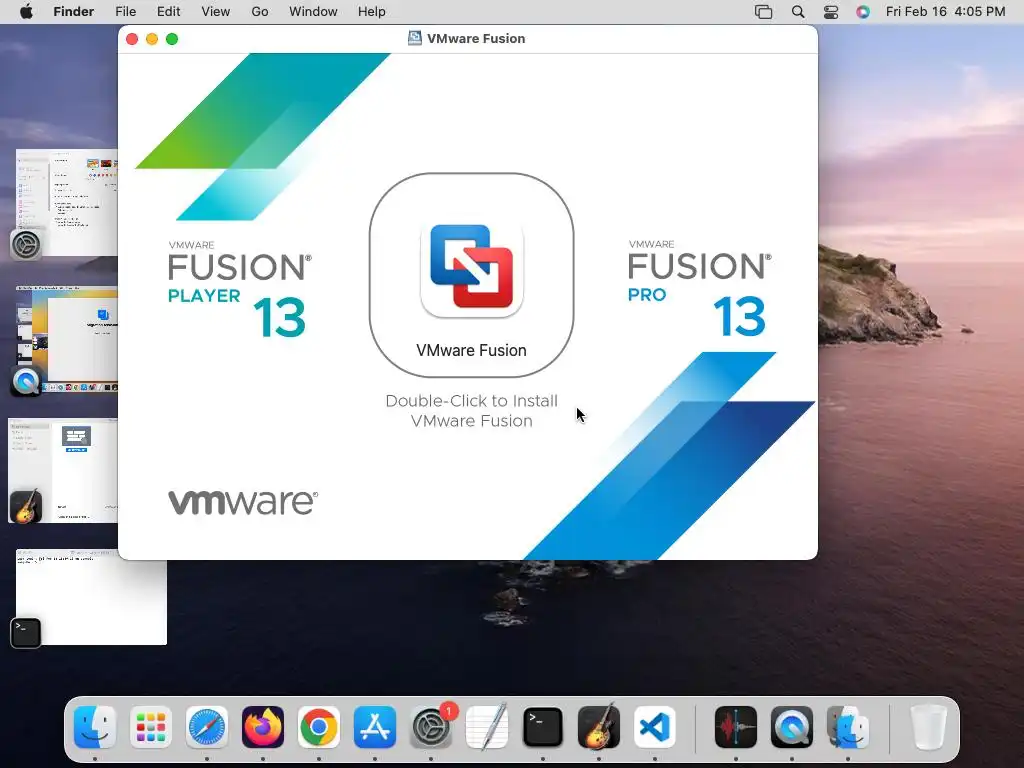The image size is (1024, 768).
Task: Zoom the VMware Fusion window with green button
Action: [x=172, y=39]
